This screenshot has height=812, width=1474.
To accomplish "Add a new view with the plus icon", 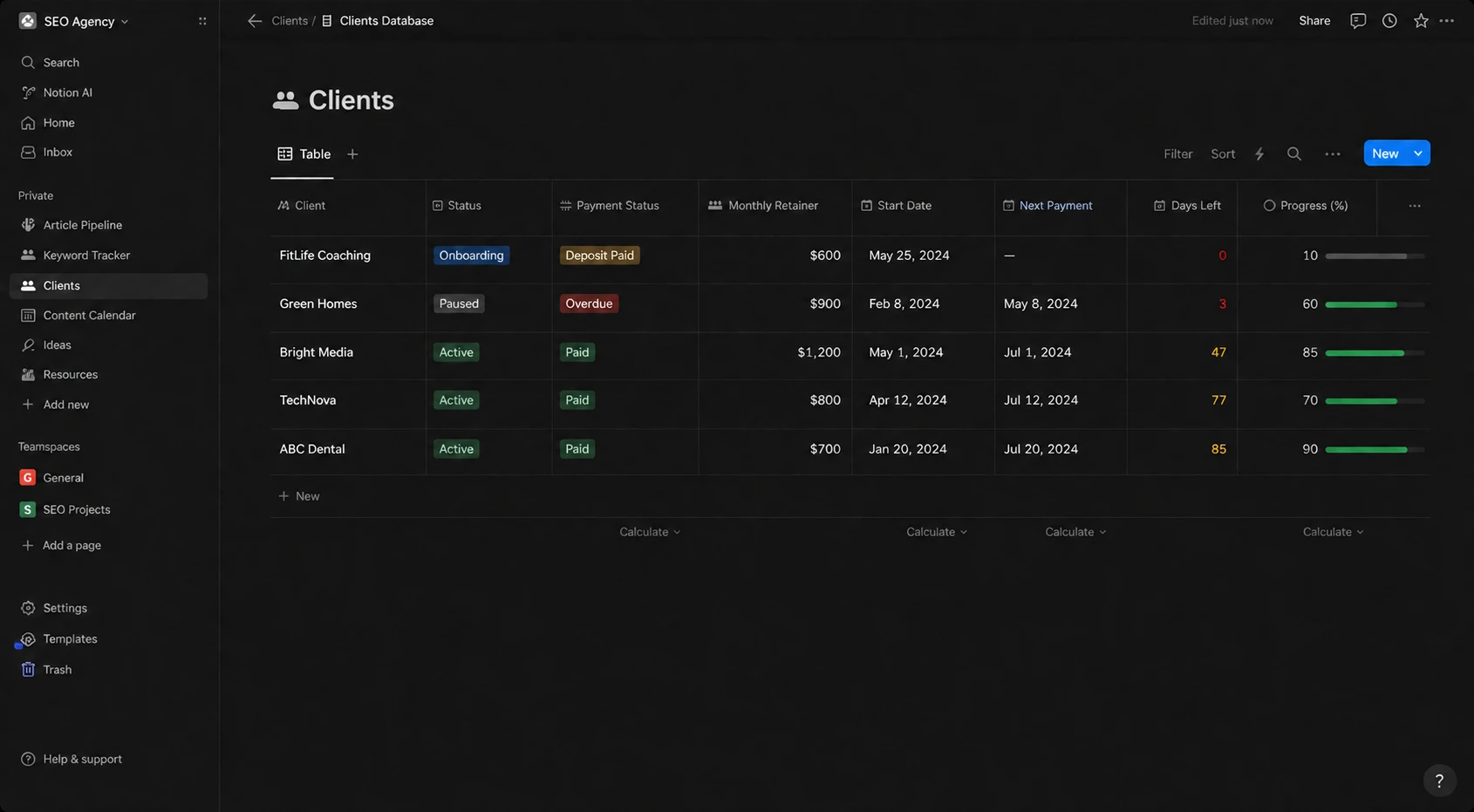I will (352, 154).
